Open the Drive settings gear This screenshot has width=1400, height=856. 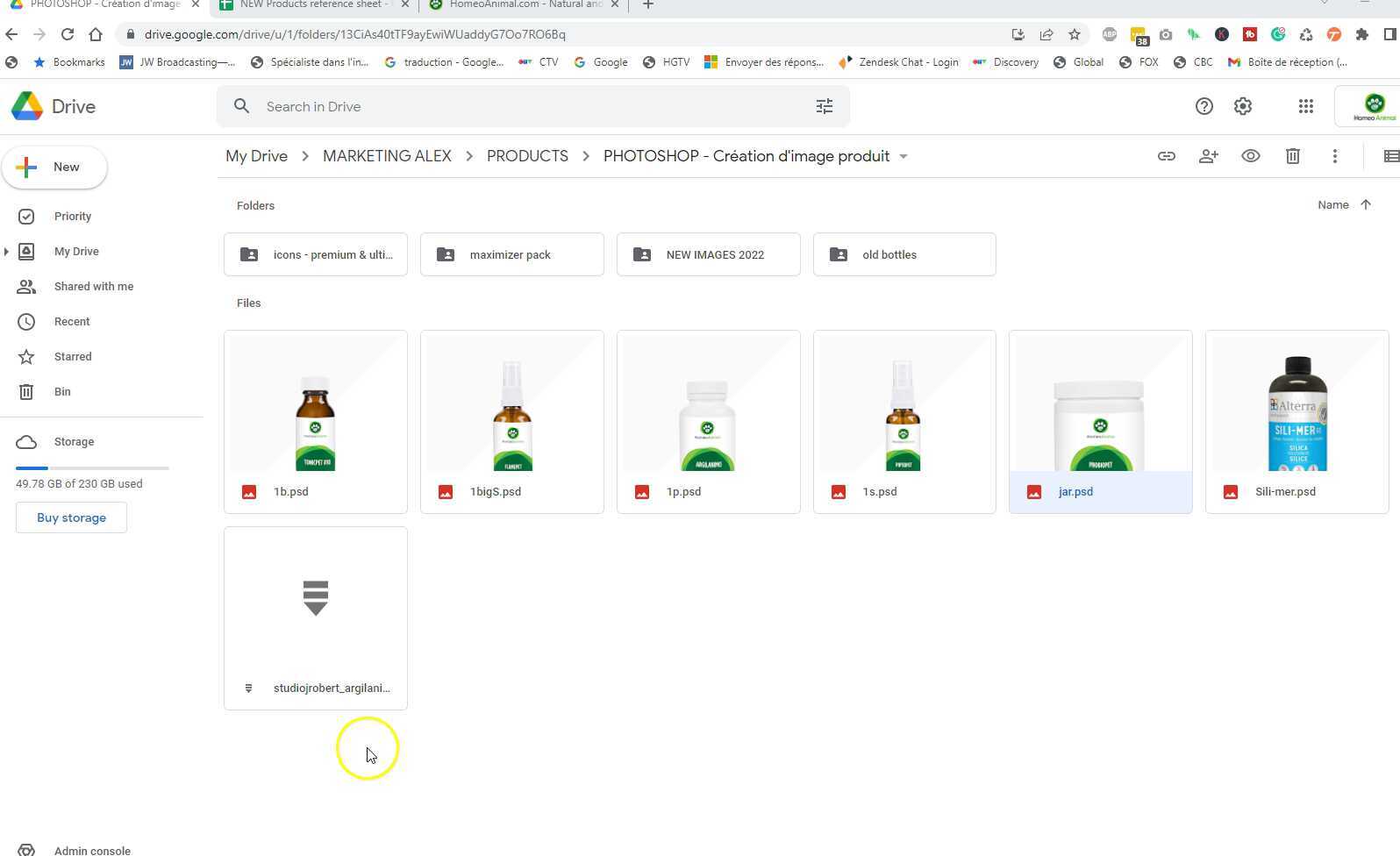coord(1242,106)
